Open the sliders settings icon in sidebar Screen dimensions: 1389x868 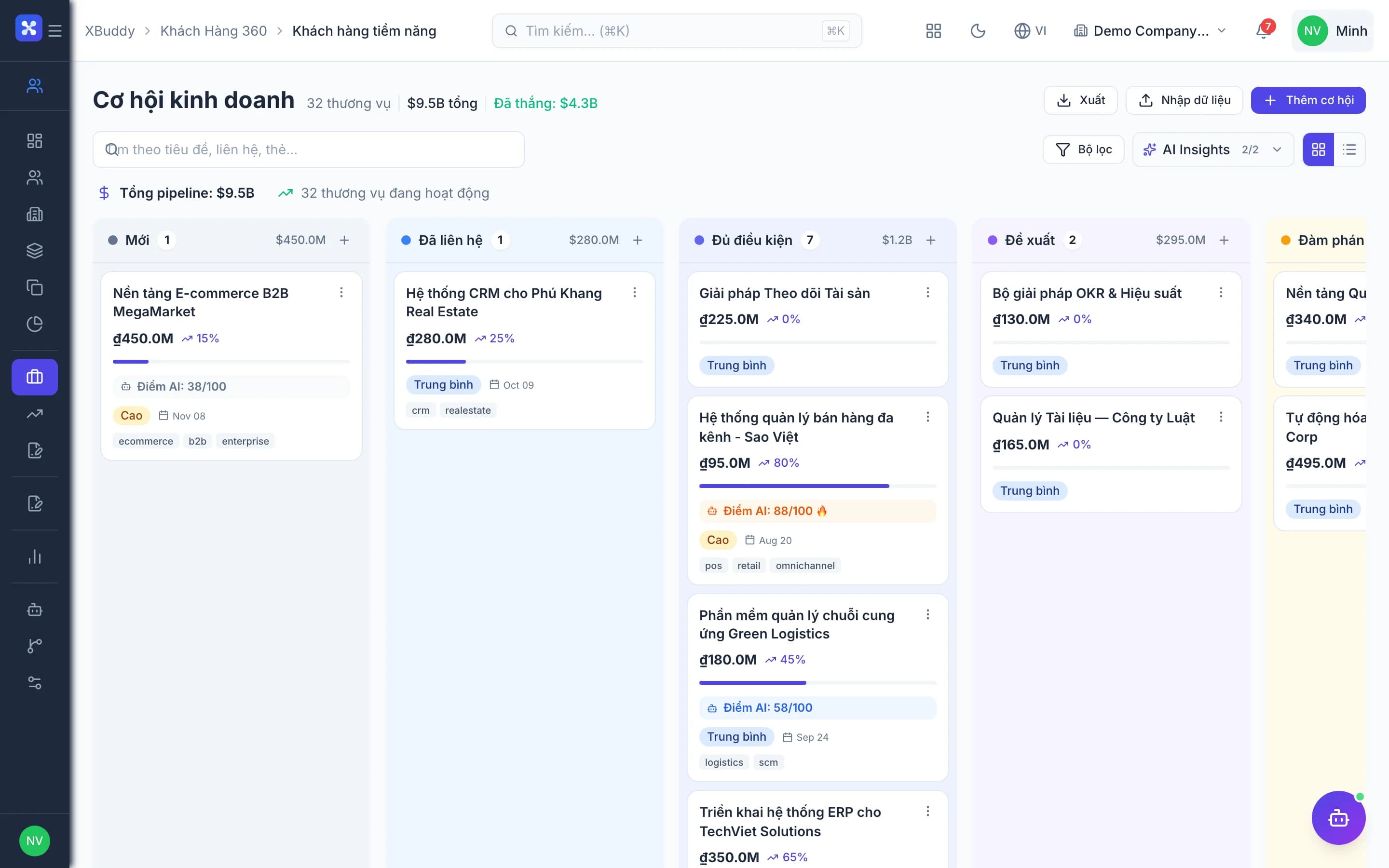(34, 682)
